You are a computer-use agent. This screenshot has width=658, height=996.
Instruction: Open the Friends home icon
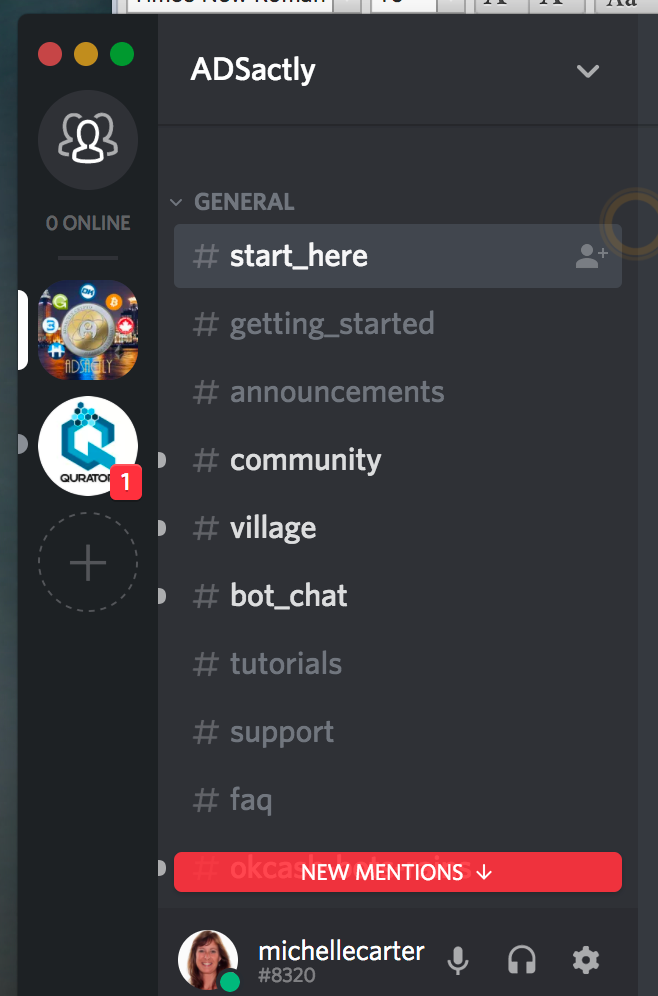[x=88, y=140]
